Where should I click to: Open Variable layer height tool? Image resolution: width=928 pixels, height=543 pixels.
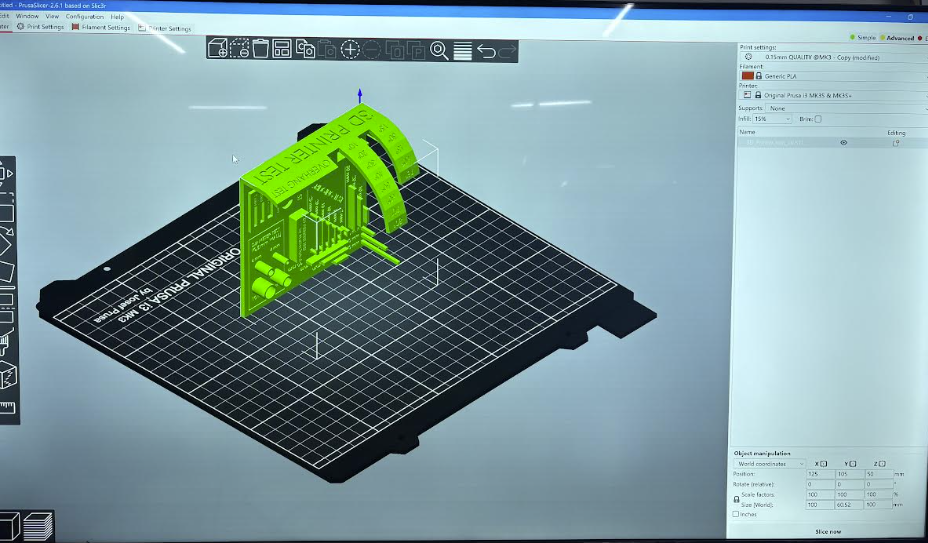coord(462,51)
